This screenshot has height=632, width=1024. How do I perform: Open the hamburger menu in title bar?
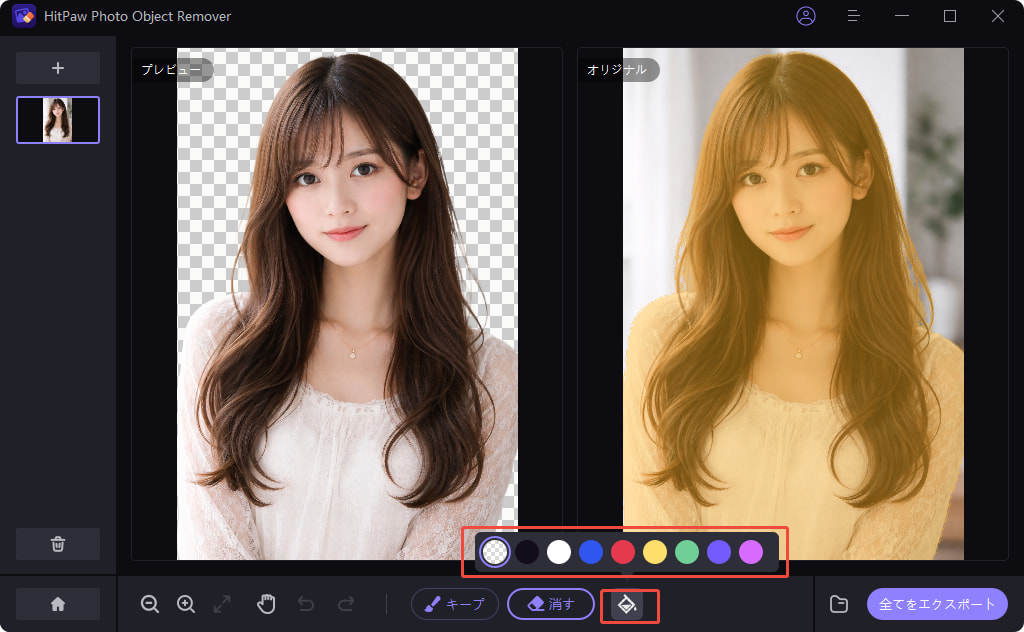click(854, 16)
